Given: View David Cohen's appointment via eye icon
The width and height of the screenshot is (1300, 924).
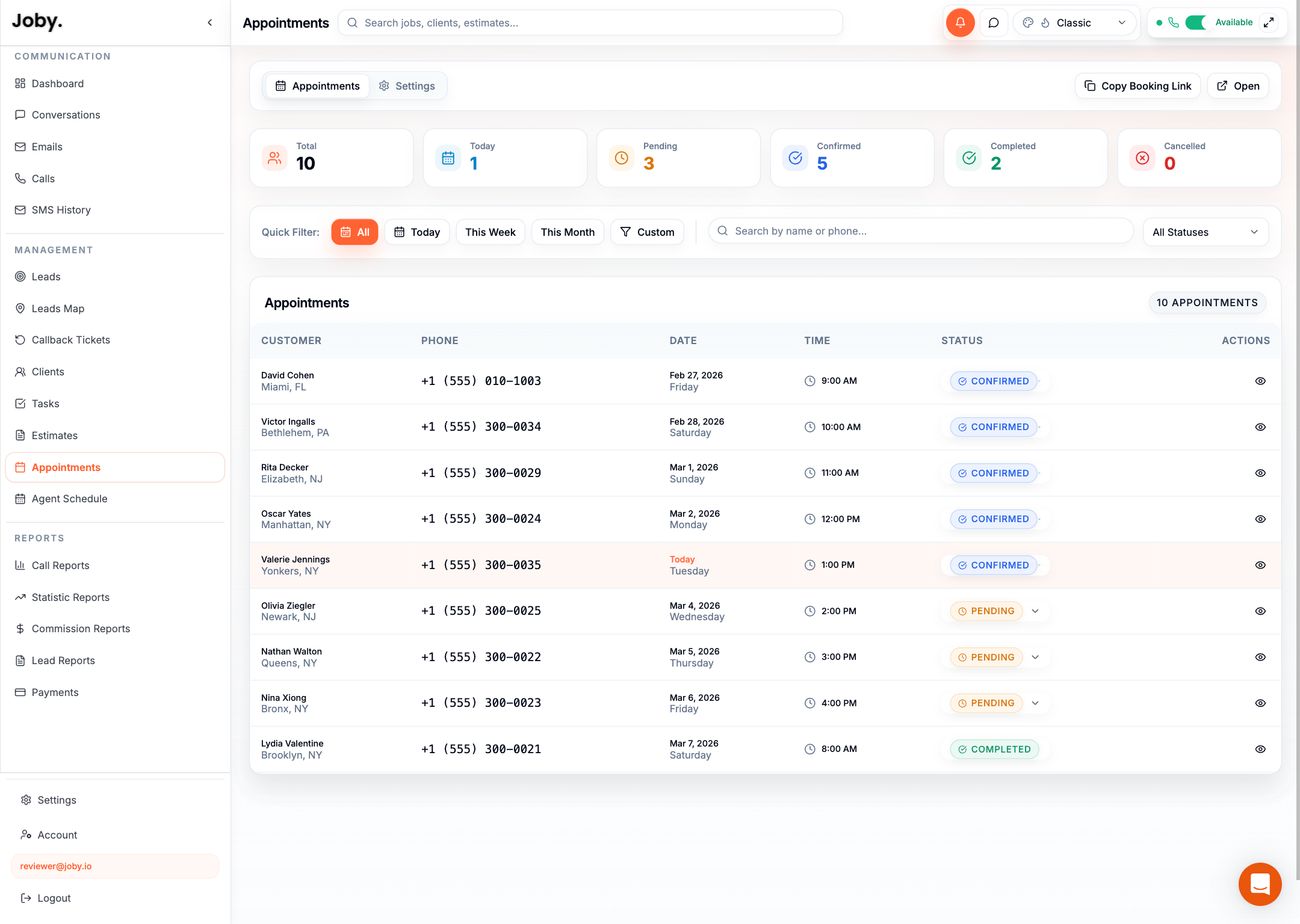Looking at the screenshot, I should (x=1260, y=381).
